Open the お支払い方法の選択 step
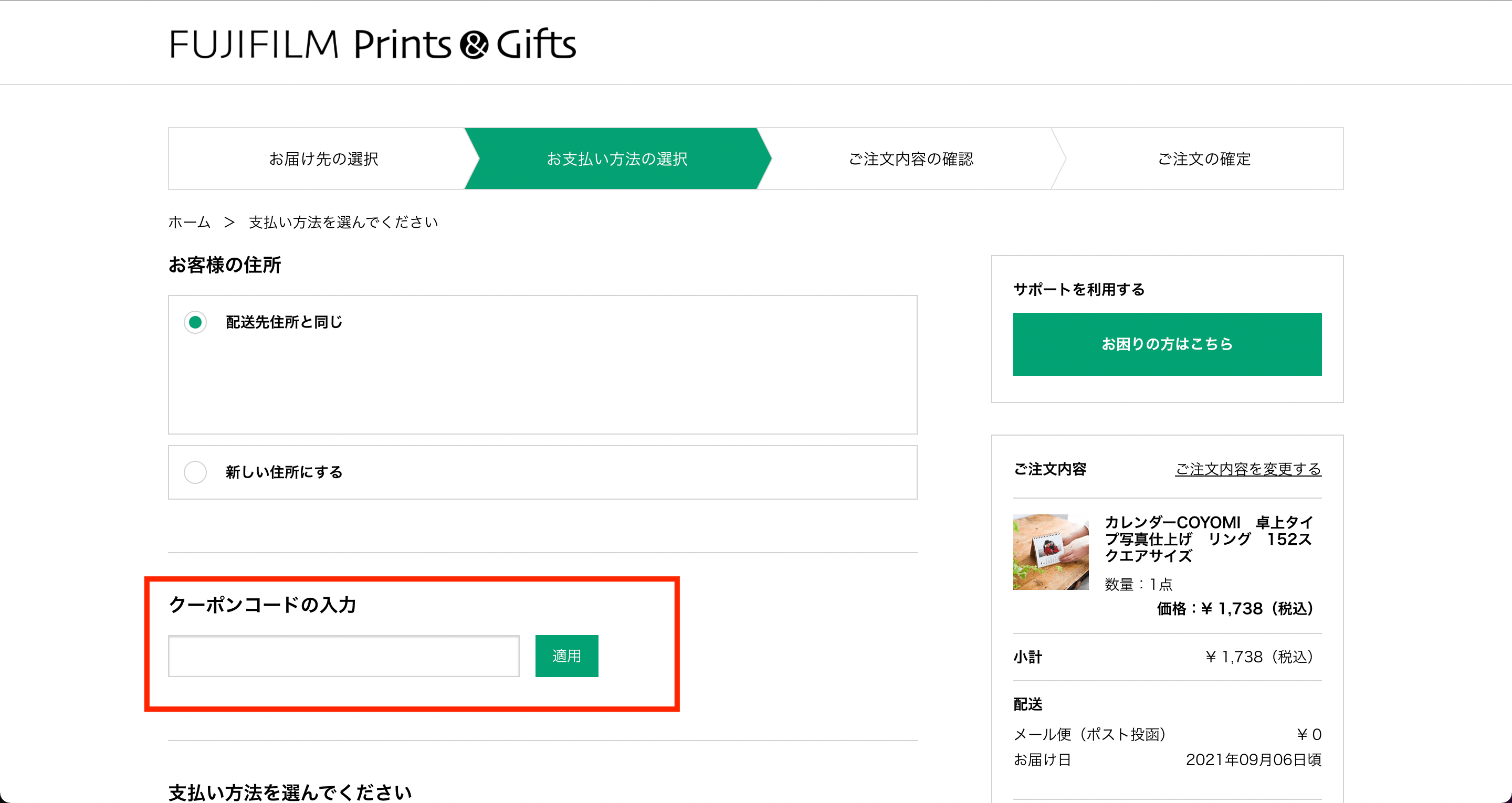 tap(617, 159)
